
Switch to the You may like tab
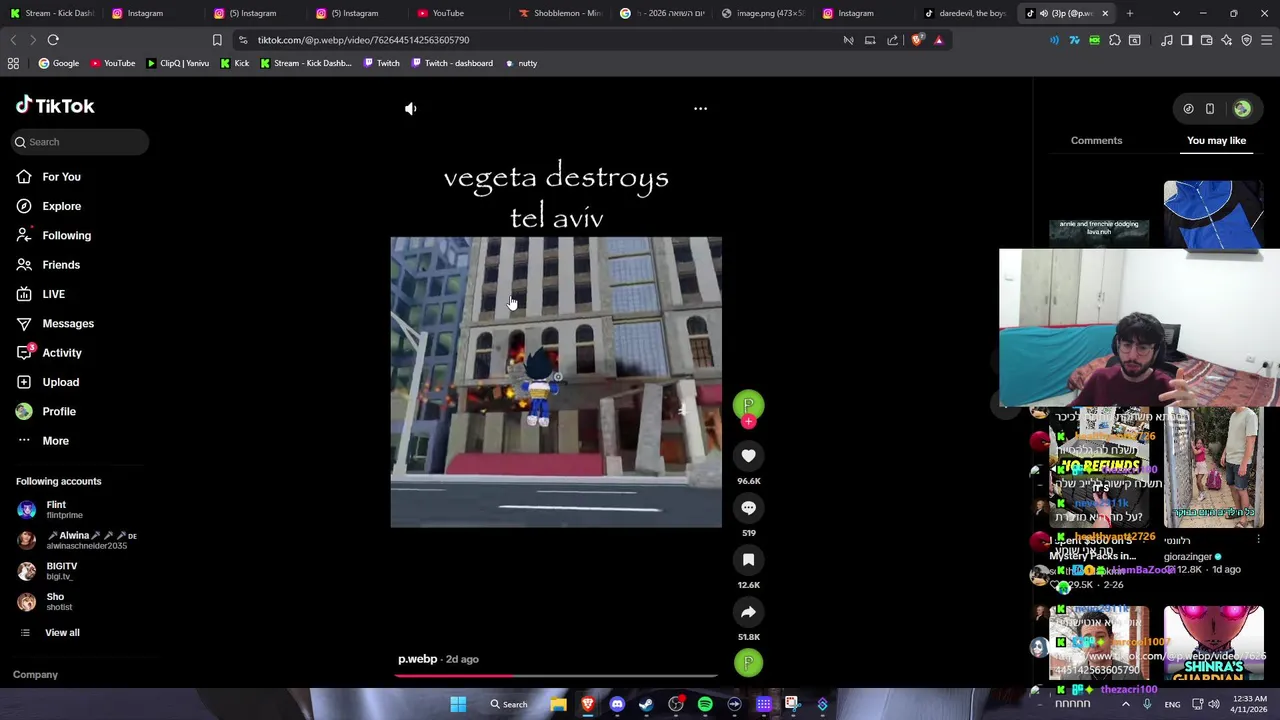pos(1216,141)
